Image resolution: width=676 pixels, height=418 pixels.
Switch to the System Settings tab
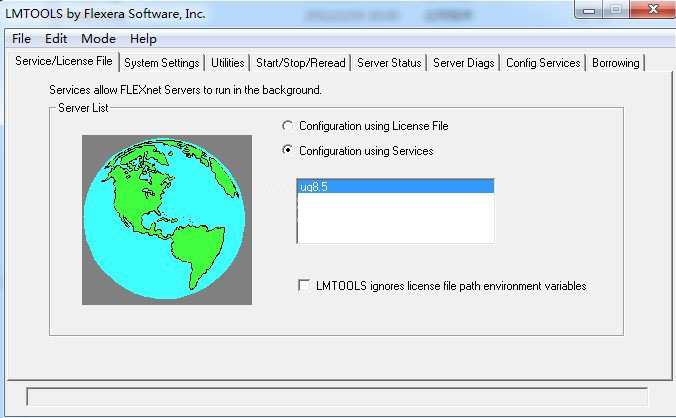point(162,63)
